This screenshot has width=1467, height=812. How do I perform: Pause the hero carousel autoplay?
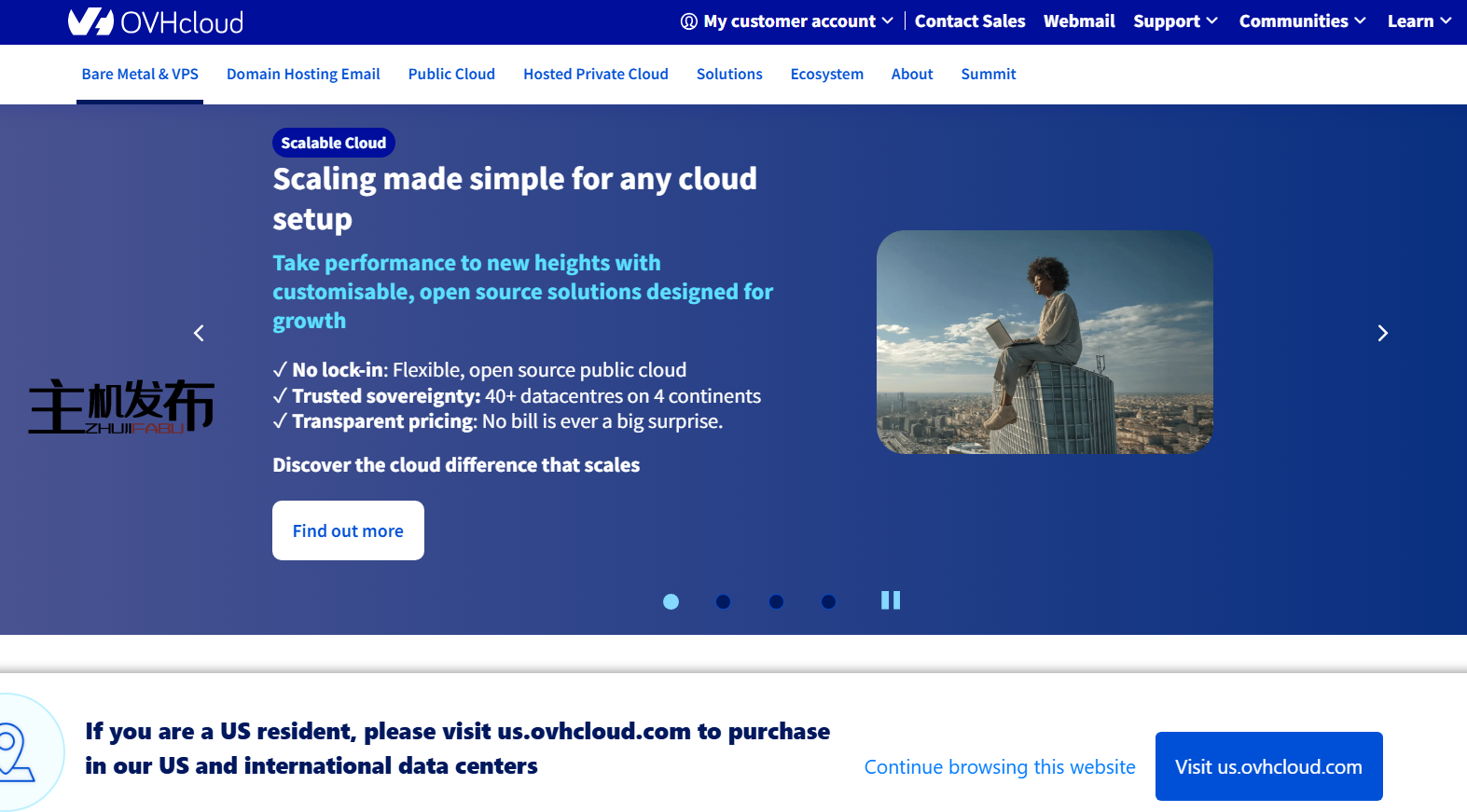(891, 600)
